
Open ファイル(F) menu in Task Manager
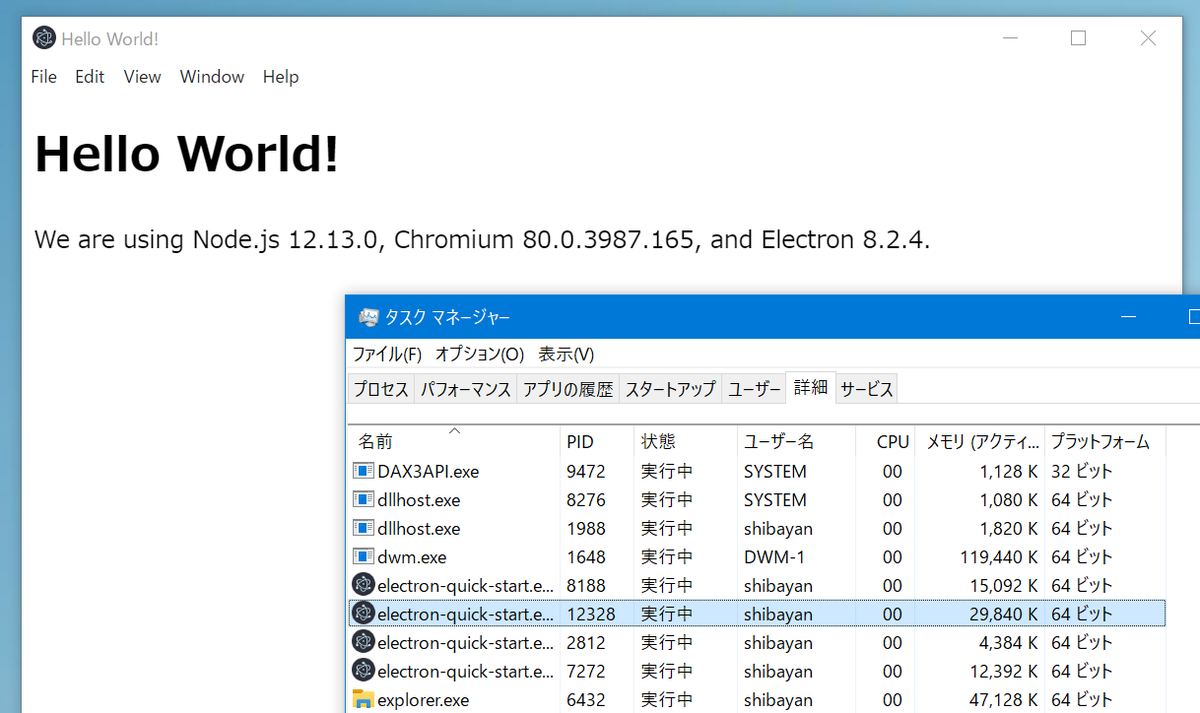point(387,355)
